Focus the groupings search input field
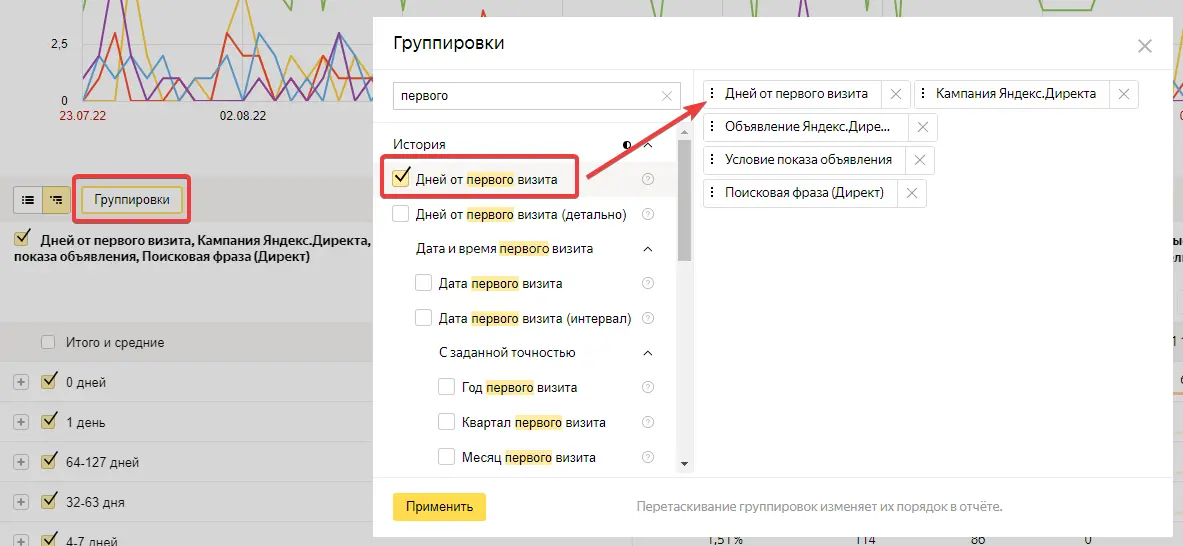 [x=525, y=96]
